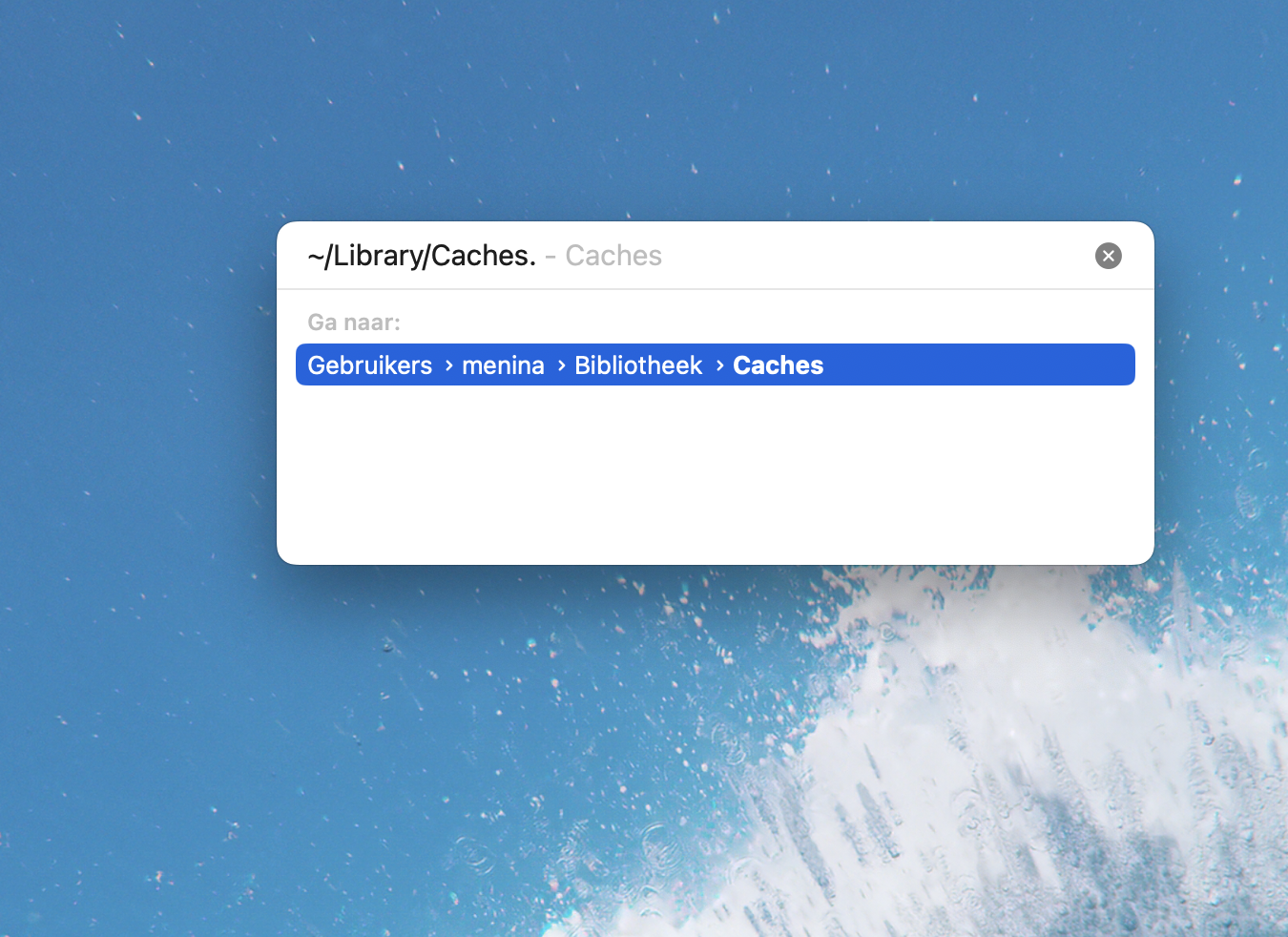The height and width of the screenshot is (937, 1288).
Task: Open the bold Caches folder destination
Action: pyautogui.click(x=778, y=365)
